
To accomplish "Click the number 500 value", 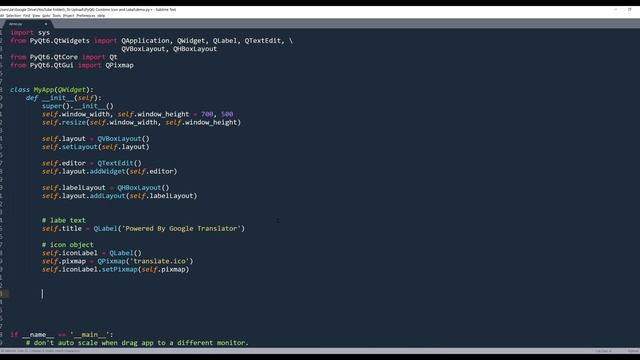I will click(227, 114).
